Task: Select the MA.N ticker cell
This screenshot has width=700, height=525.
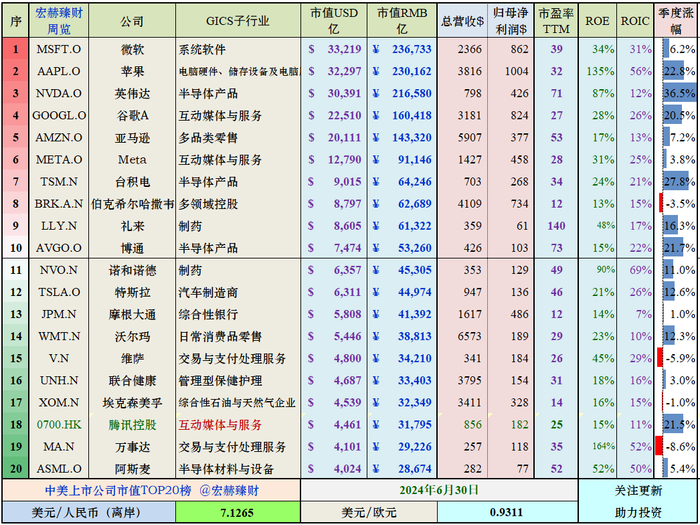Action: coord(59,447)
